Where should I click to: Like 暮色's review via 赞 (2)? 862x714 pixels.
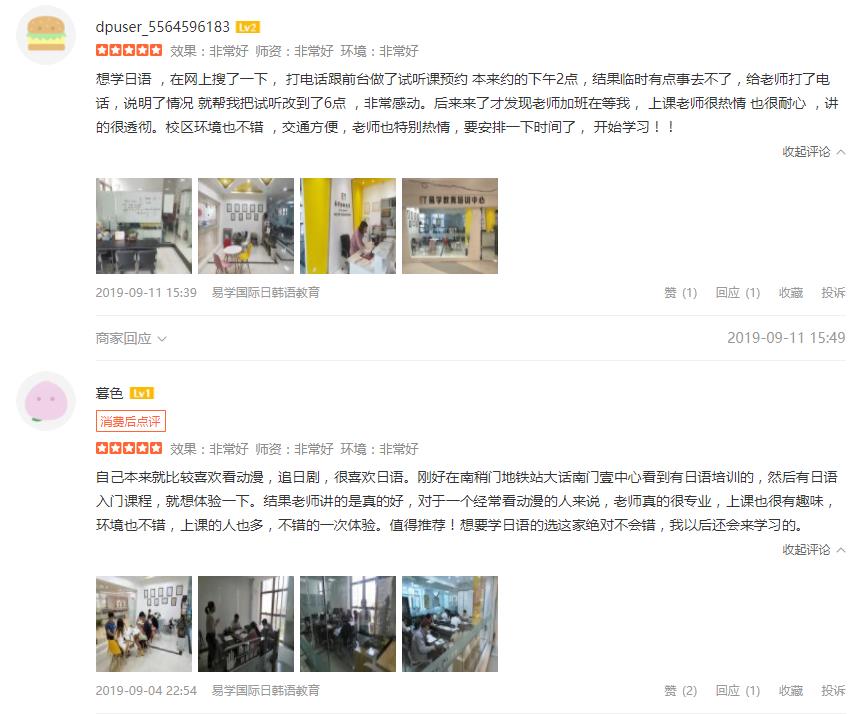pos(680,690)
